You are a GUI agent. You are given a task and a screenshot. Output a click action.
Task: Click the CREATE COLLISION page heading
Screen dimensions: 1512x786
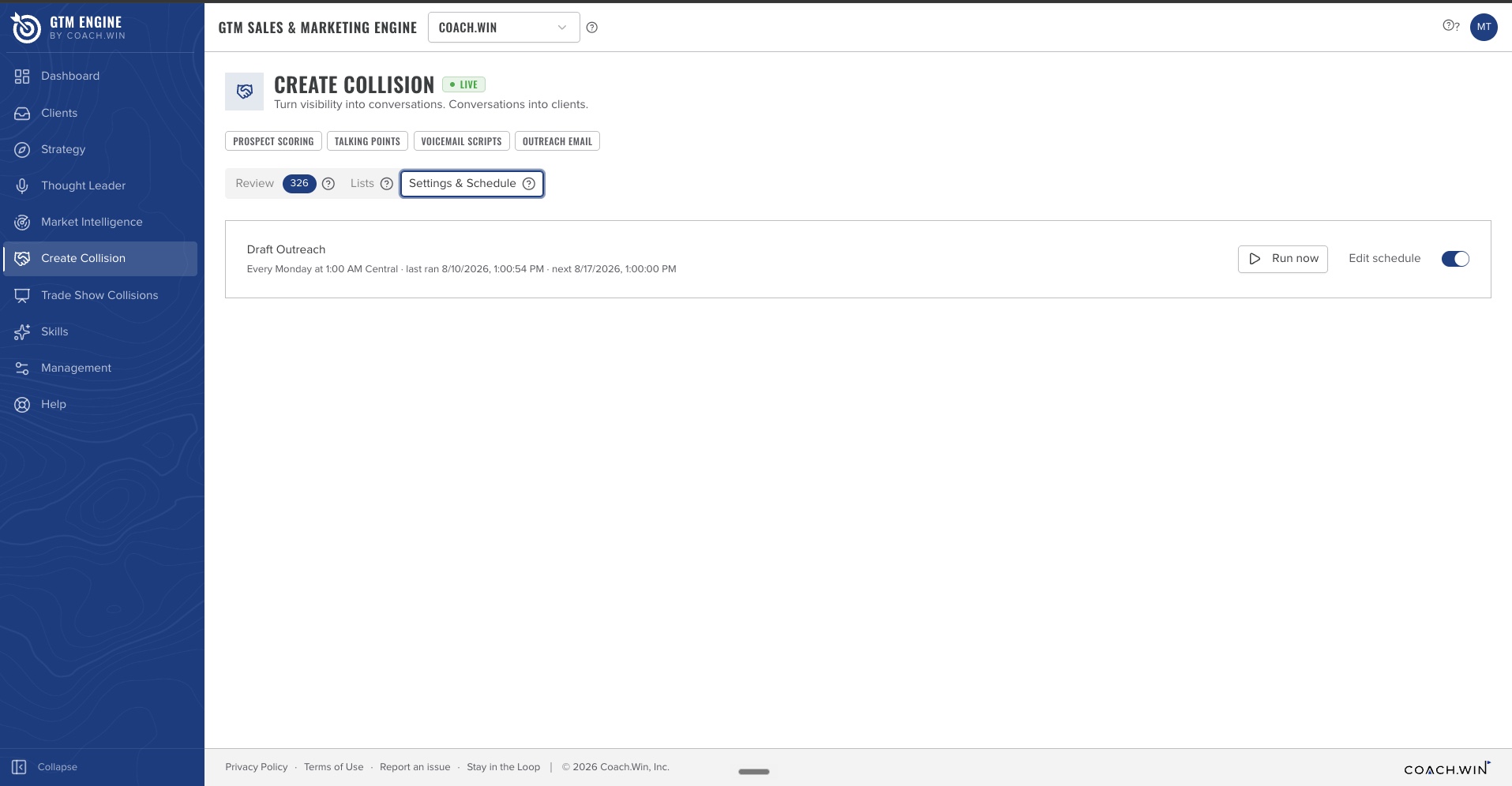pyautogui.click(x=355, y=84)
